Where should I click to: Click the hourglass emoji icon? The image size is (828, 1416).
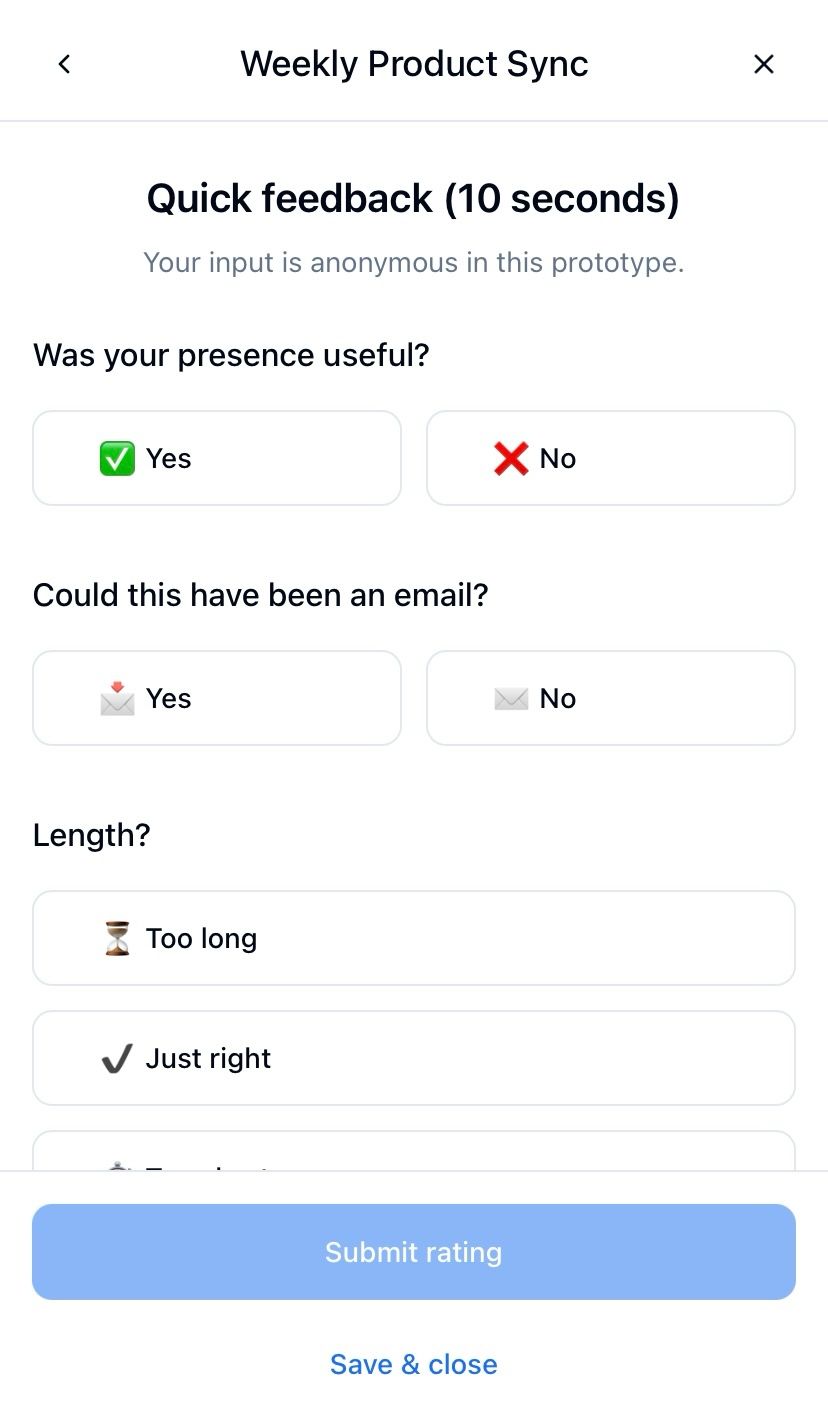pos(117,938)
